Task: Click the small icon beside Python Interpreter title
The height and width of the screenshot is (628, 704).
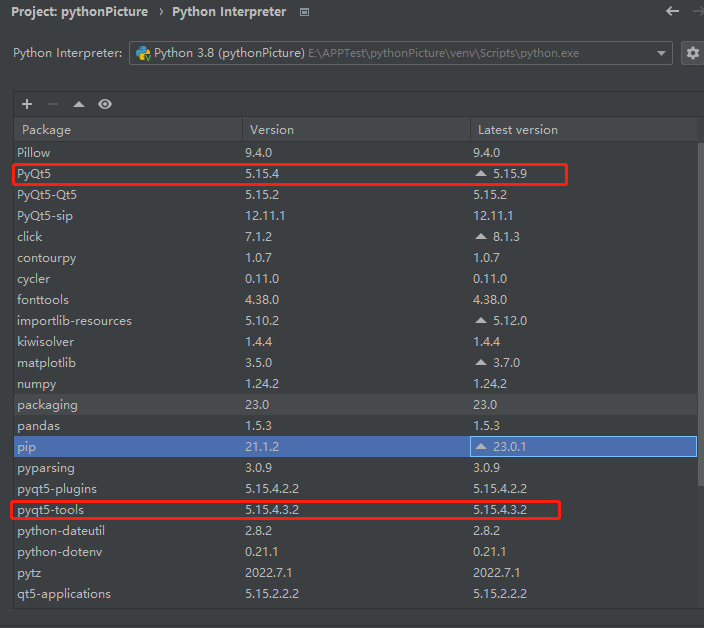Action: (x=305, y=12)
